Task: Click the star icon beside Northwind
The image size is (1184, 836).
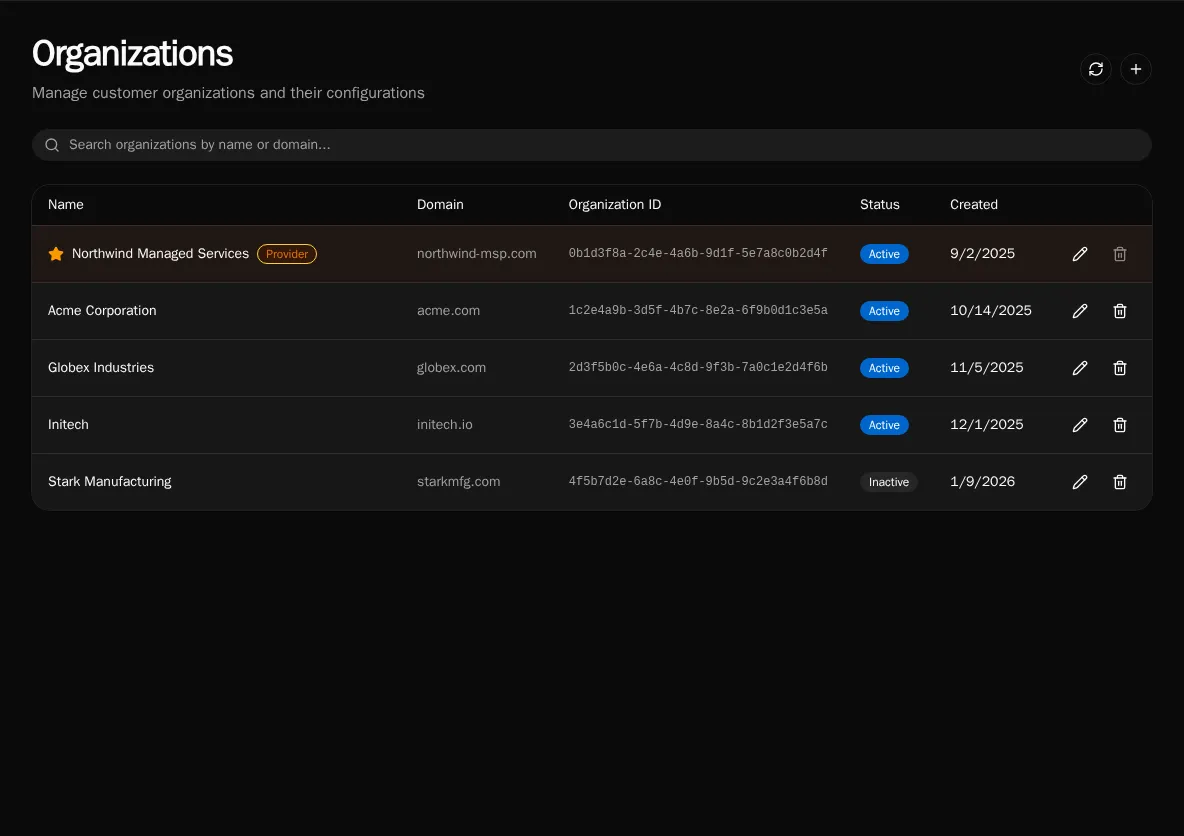Action: pos(56,254)
